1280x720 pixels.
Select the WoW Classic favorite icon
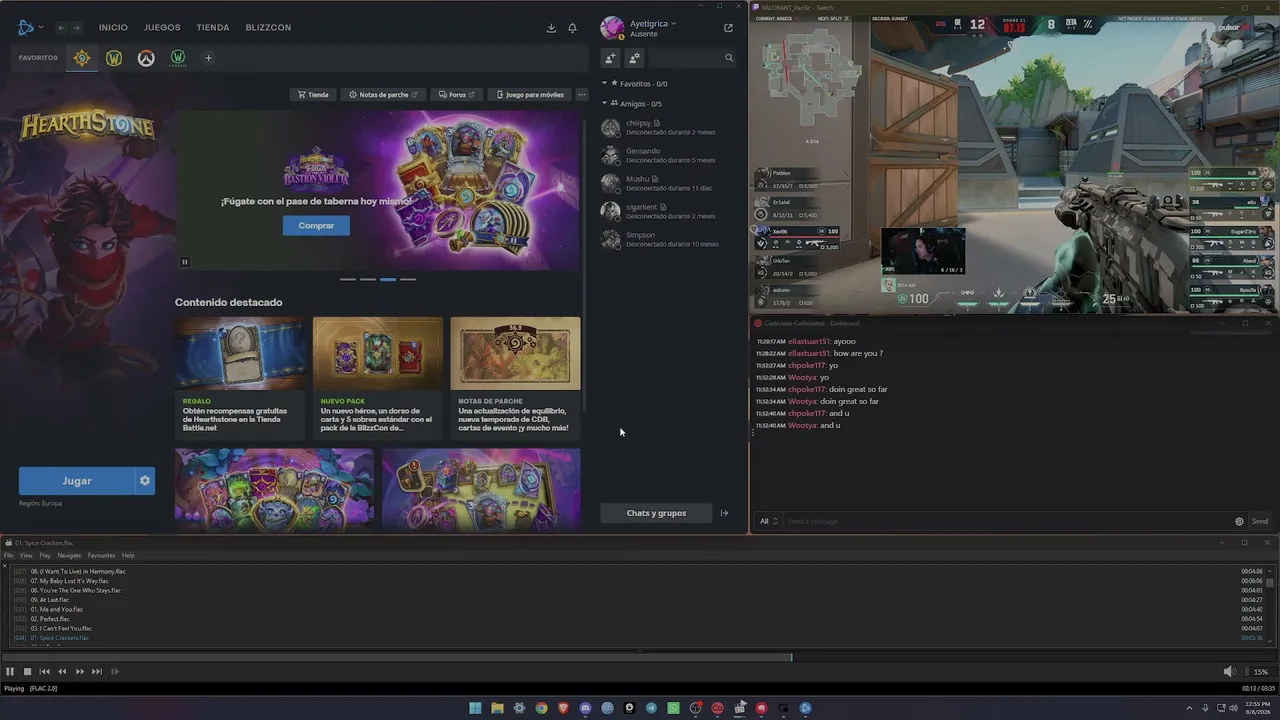click(x=178, y=58)
